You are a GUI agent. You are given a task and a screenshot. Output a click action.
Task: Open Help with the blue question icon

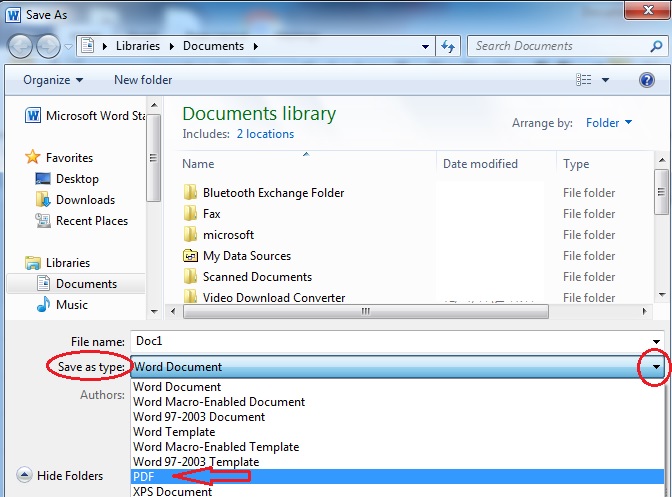[647, 80]
